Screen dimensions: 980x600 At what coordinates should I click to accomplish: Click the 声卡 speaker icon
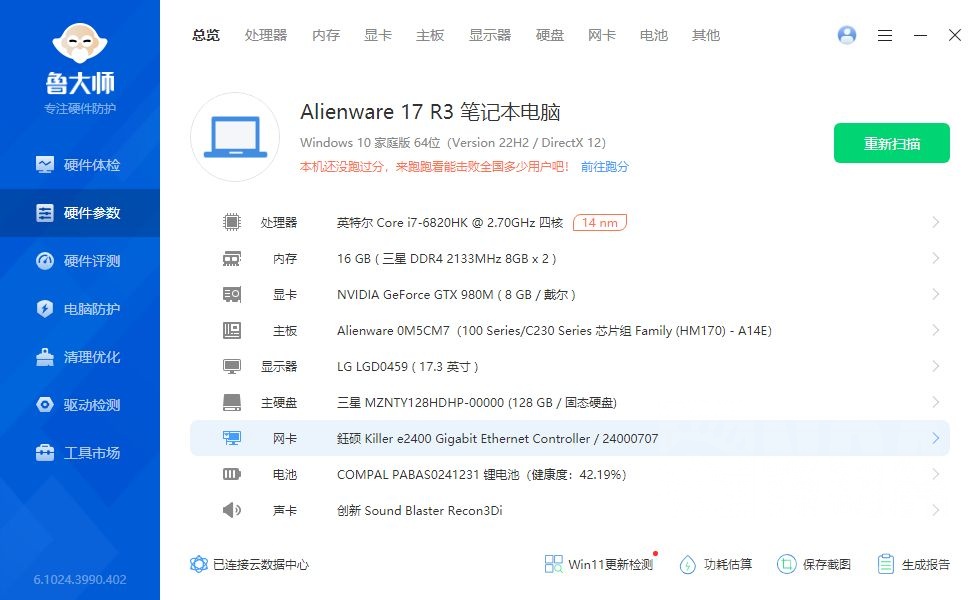232,510
